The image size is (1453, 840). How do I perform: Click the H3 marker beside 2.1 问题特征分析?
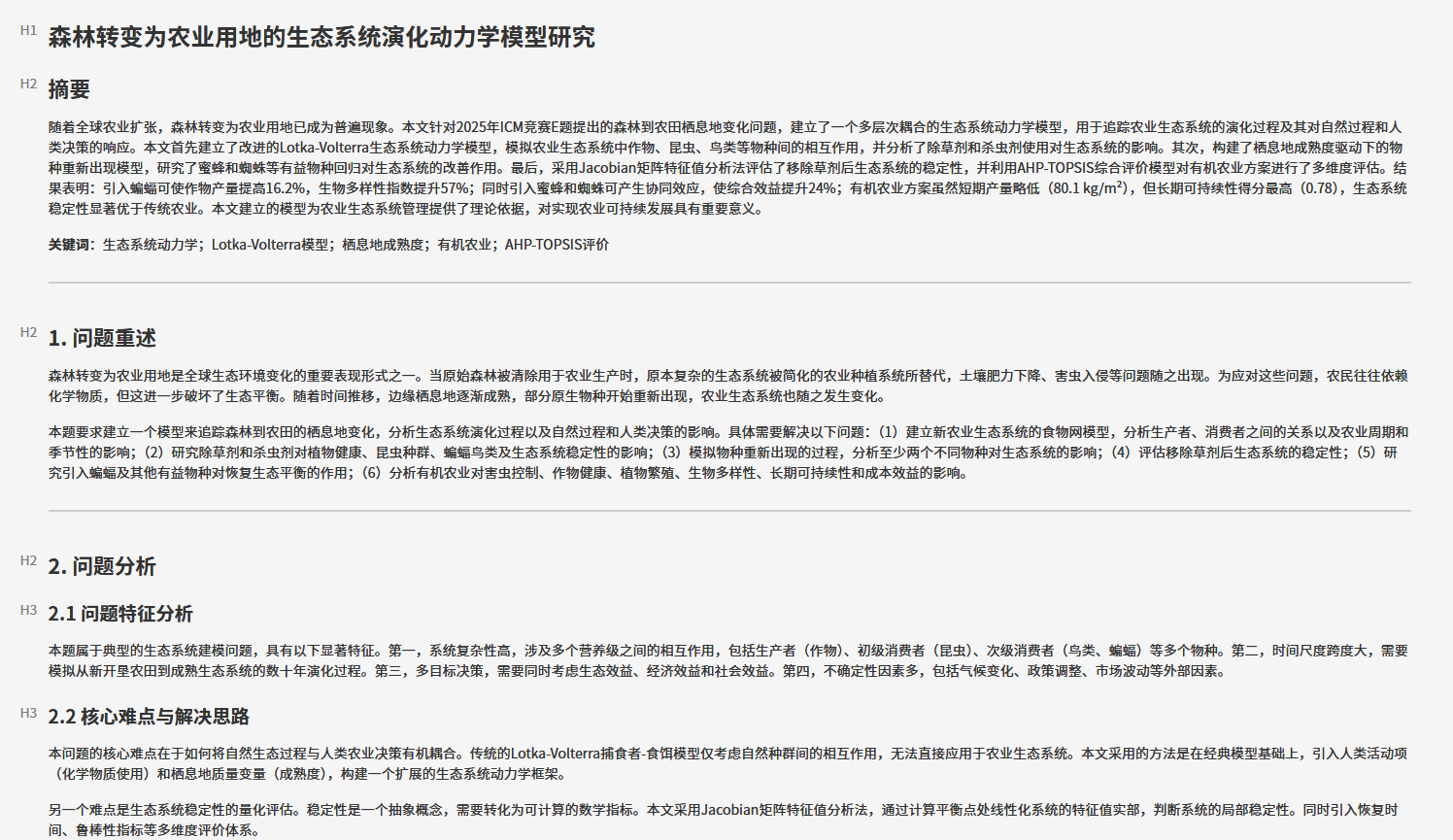pyautogui.click(x=28, y=610)
